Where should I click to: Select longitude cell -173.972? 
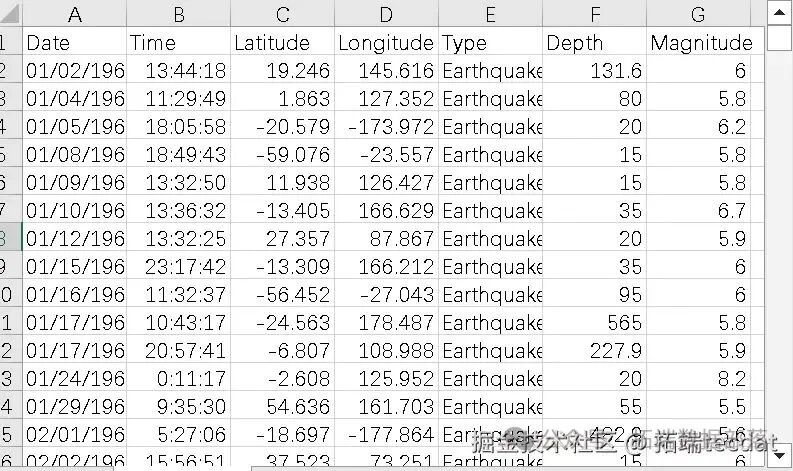386,126
